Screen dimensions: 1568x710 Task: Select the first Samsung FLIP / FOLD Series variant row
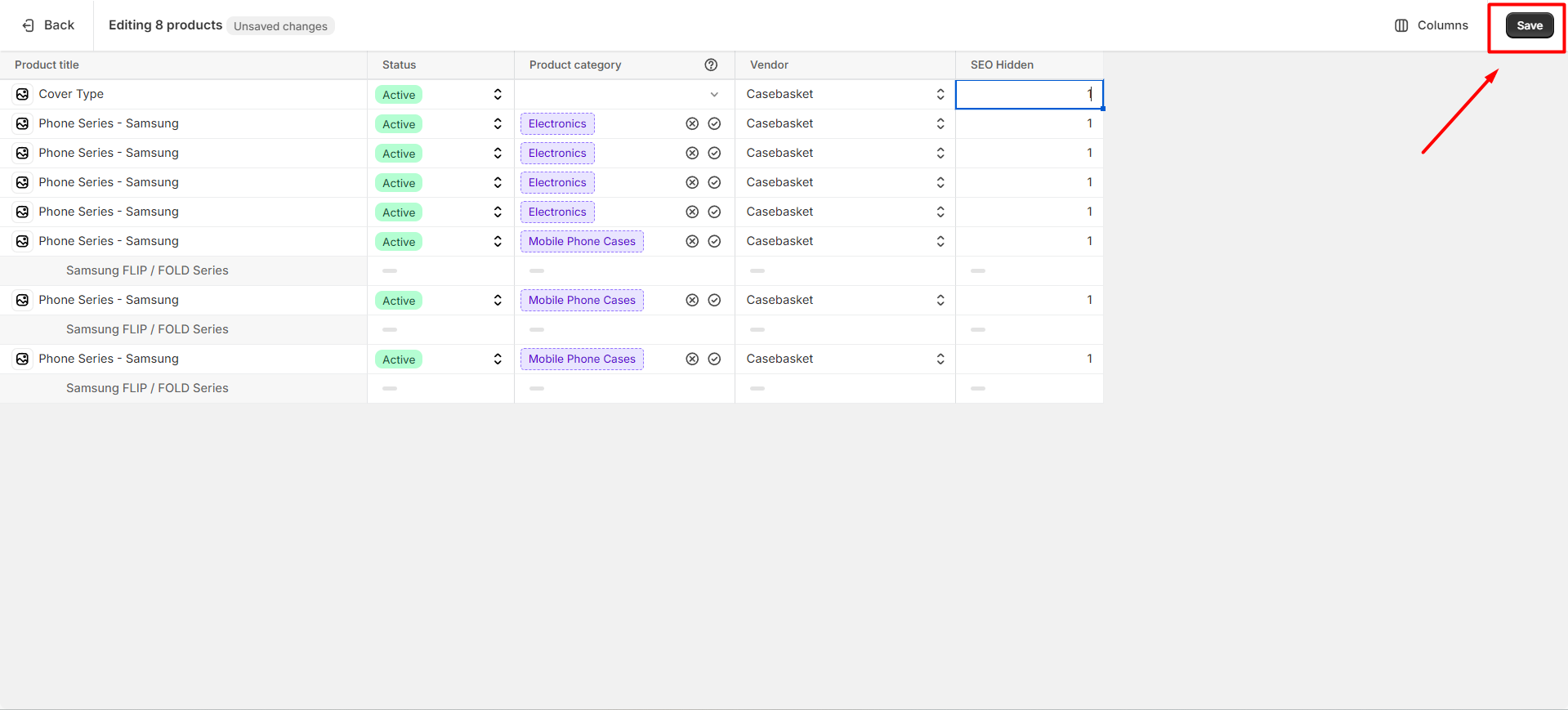pyautogui.click(x=147, y=271)
